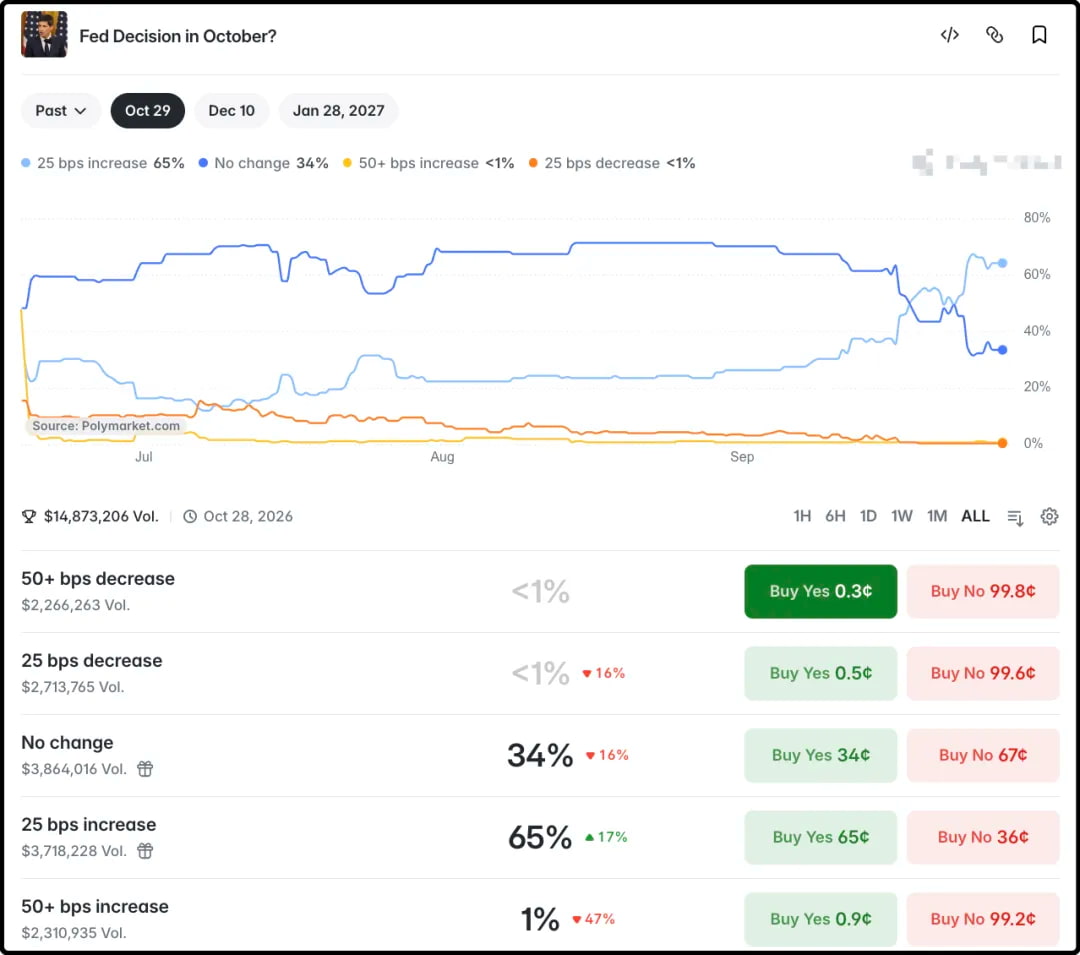
Task: Set chart range to 6H
Action: tap(835, 516)
